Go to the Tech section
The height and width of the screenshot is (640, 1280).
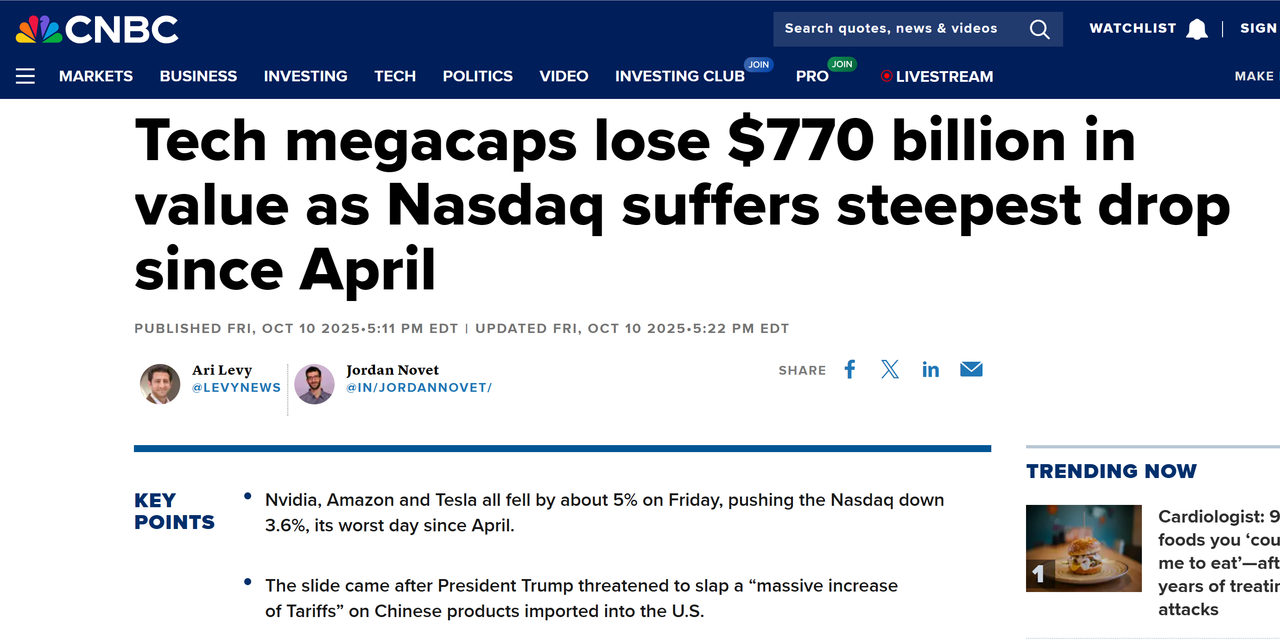point(395,76)
